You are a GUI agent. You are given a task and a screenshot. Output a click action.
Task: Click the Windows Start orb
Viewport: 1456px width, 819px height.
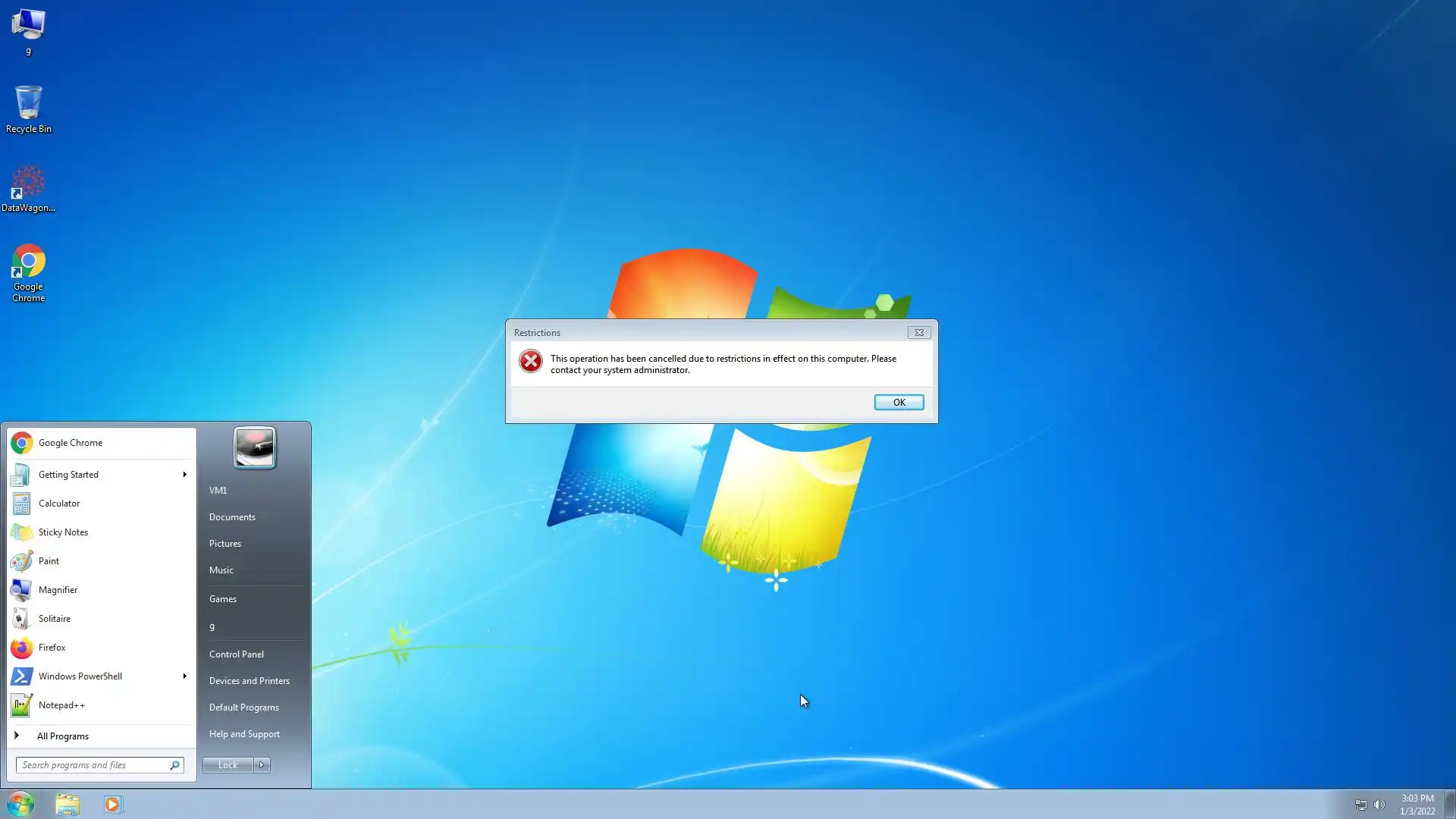tap(20, 804)
